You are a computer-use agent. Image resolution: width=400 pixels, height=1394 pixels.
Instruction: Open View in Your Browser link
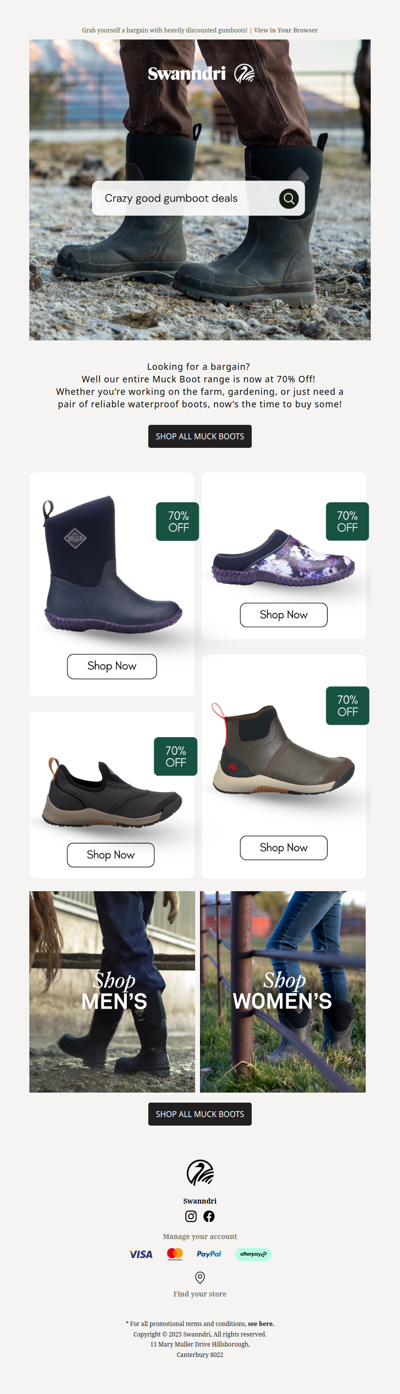(x=286, y=31)
